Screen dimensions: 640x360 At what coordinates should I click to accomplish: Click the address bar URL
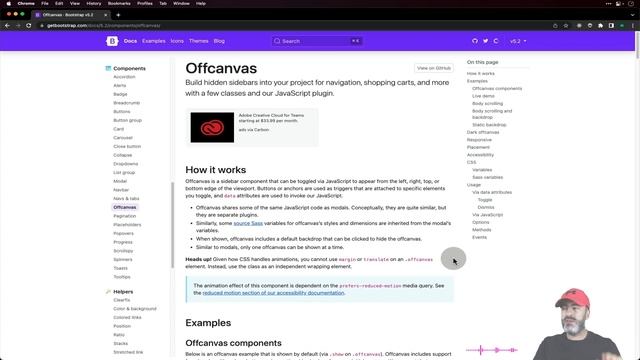coord(103,26)
